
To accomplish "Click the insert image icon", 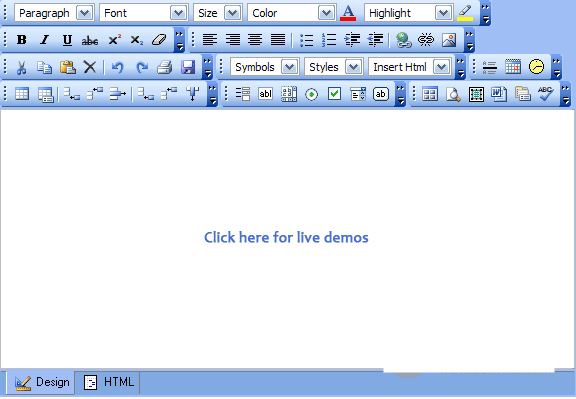I will (449, 40).
